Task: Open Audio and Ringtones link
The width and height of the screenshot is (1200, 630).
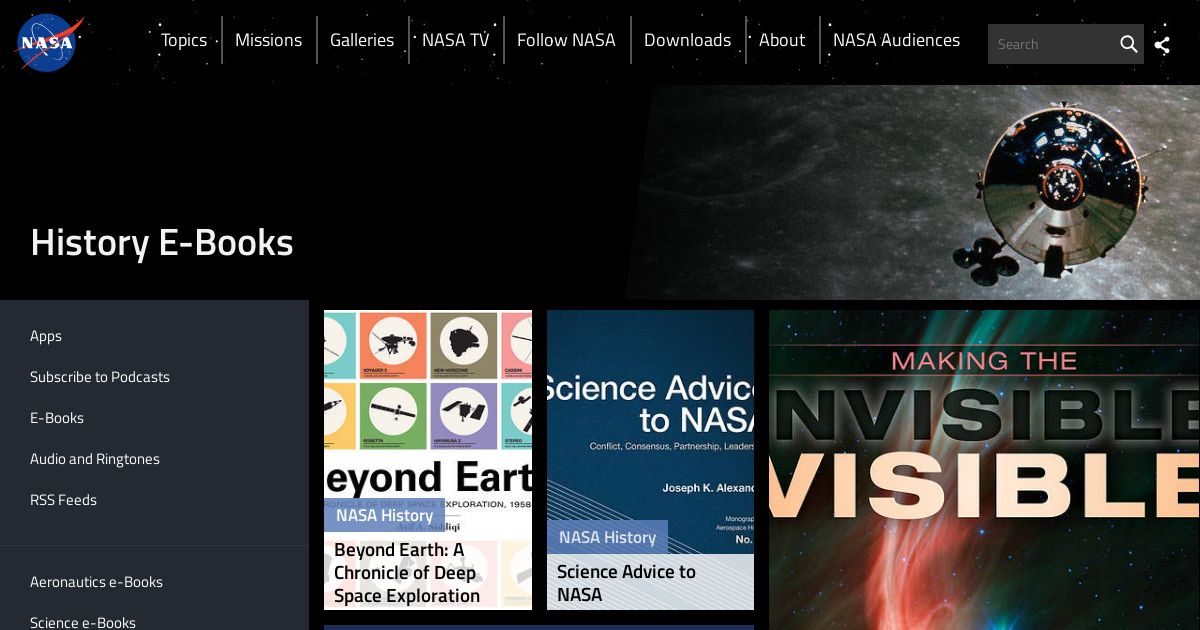Action: [95, 459]
